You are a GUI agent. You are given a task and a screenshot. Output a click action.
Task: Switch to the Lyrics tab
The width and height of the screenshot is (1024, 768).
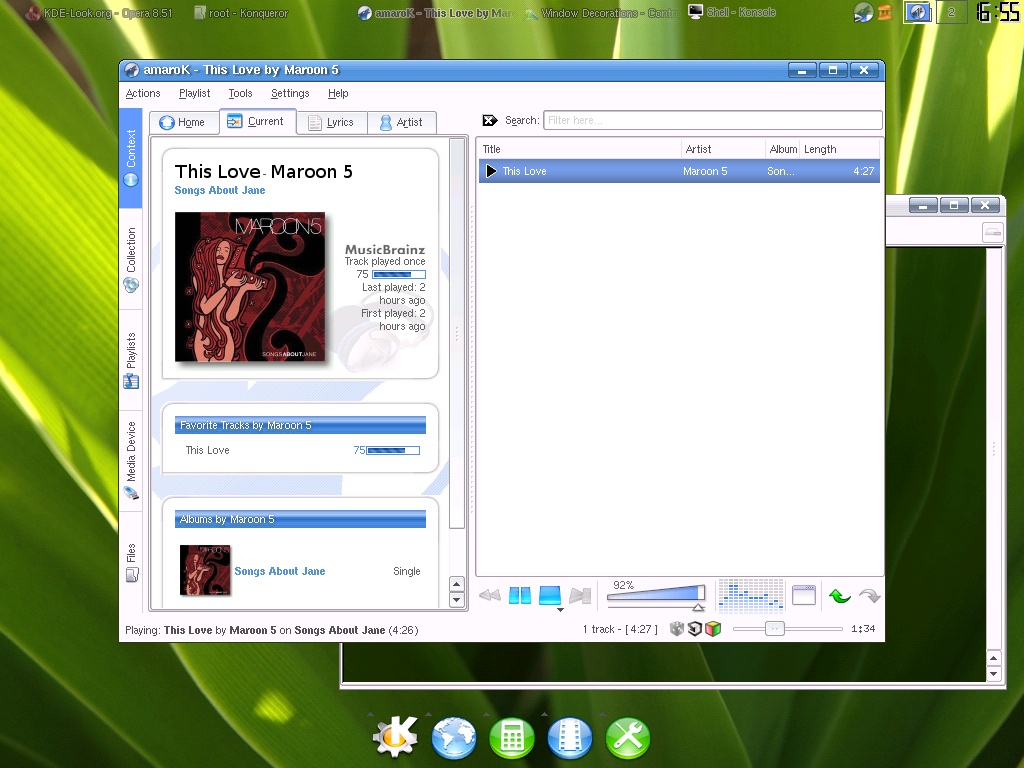(332, 122)
